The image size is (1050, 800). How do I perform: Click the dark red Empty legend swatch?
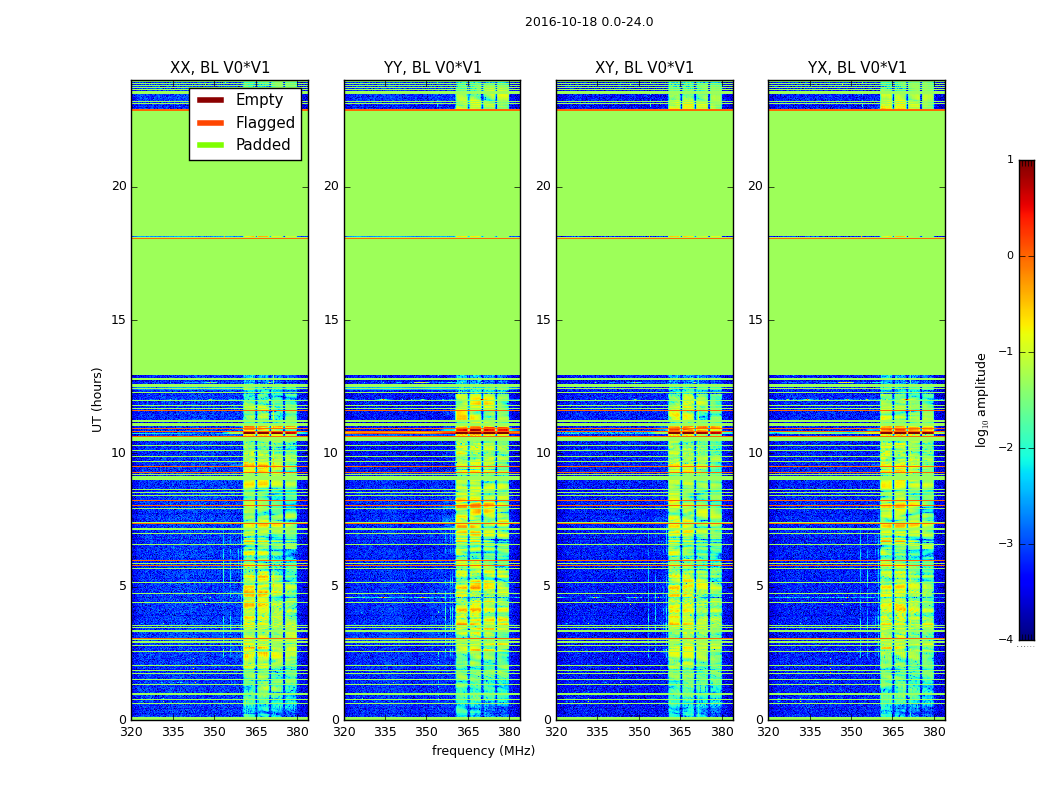pos(210,100)
